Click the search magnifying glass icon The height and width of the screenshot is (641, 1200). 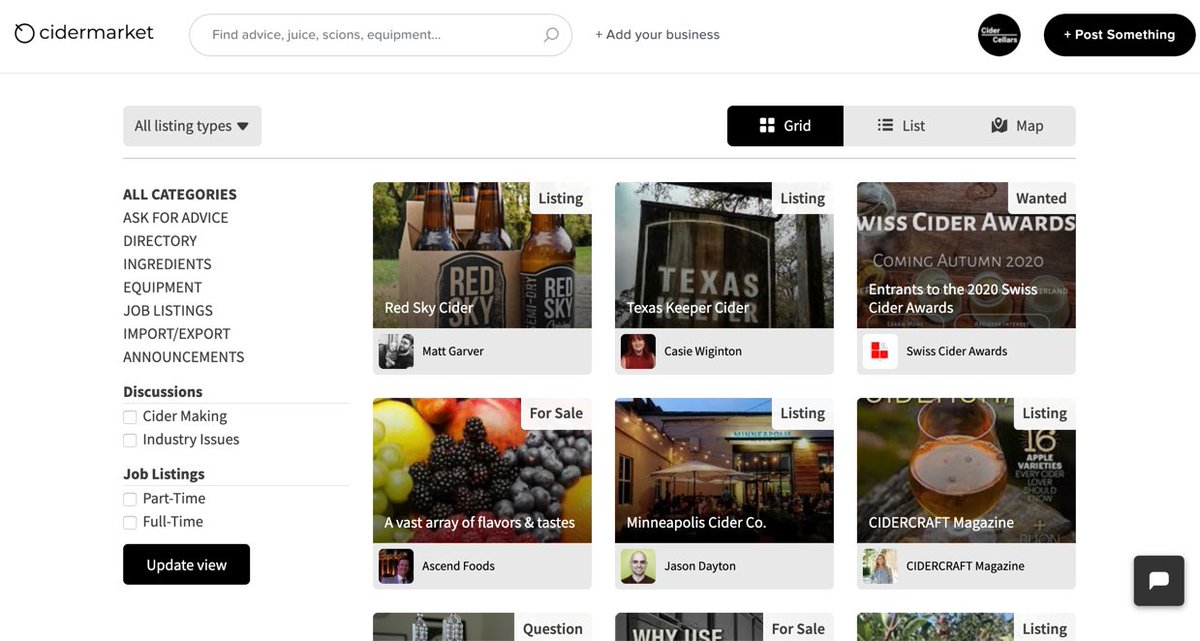(x=550, y=34)
